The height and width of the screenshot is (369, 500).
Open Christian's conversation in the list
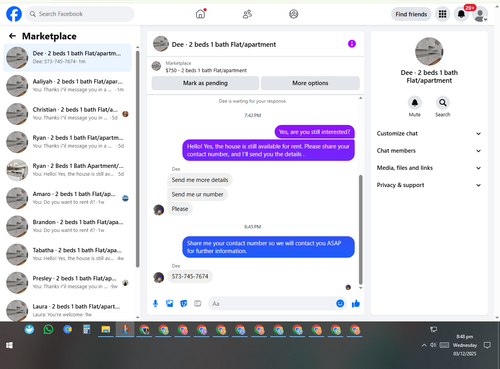point(67,114)
